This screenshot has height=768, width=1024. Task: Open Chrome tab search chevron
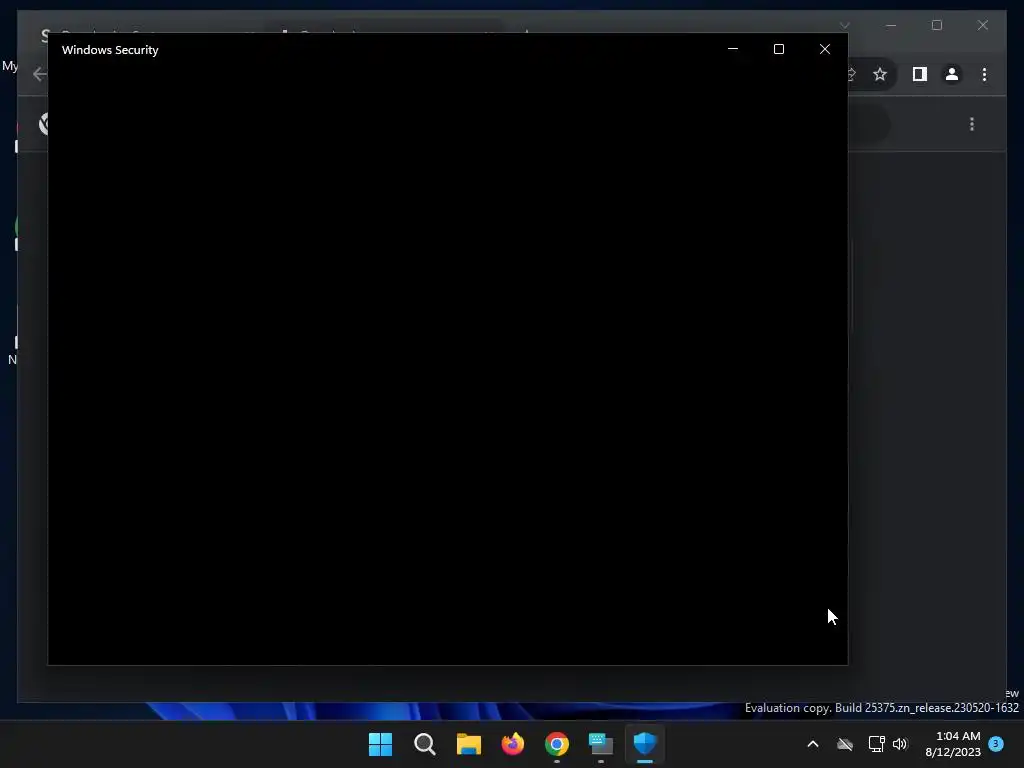click(844, 25)
